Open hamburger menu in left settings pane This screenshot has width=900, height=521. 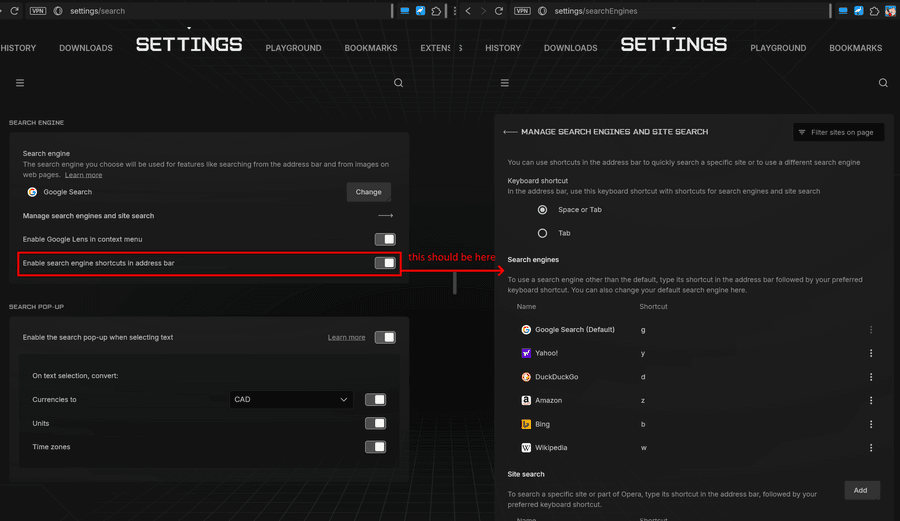tap(20, 83)
